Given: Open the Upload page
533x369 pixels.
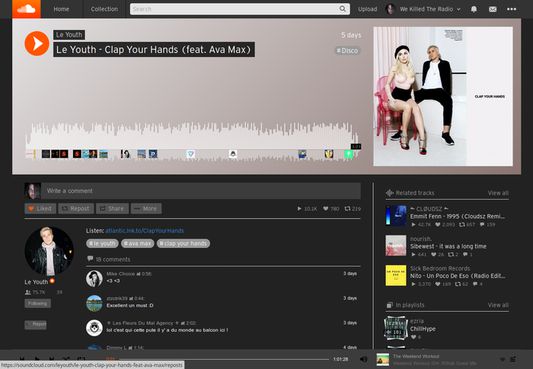Looking at the screenshot, I should pyautogui.click(x=367, y=9).
